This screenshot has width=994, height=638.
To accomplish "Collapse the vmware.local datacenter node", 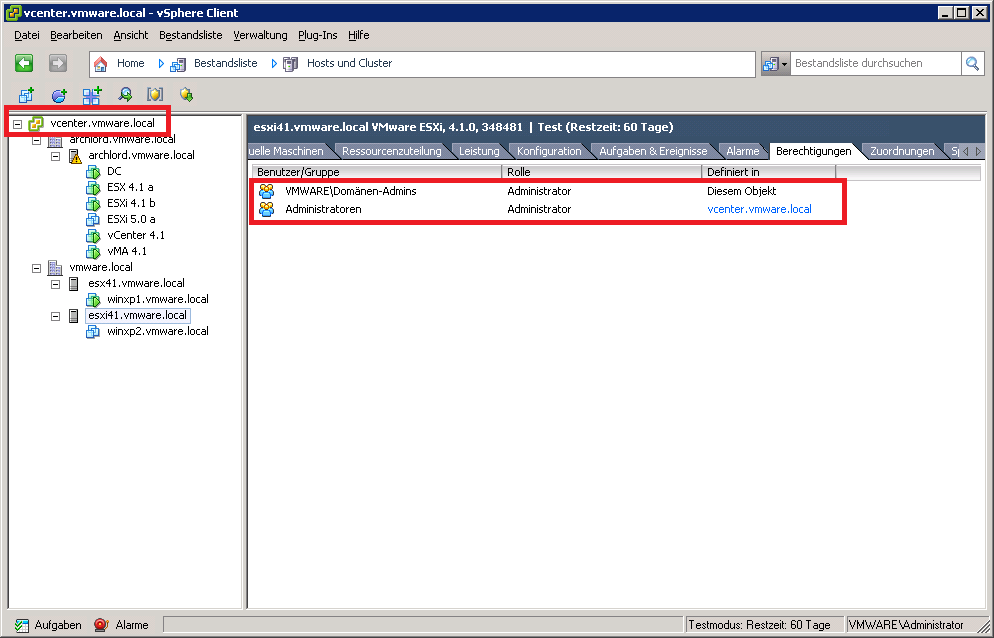I will (x=37, y=267).
